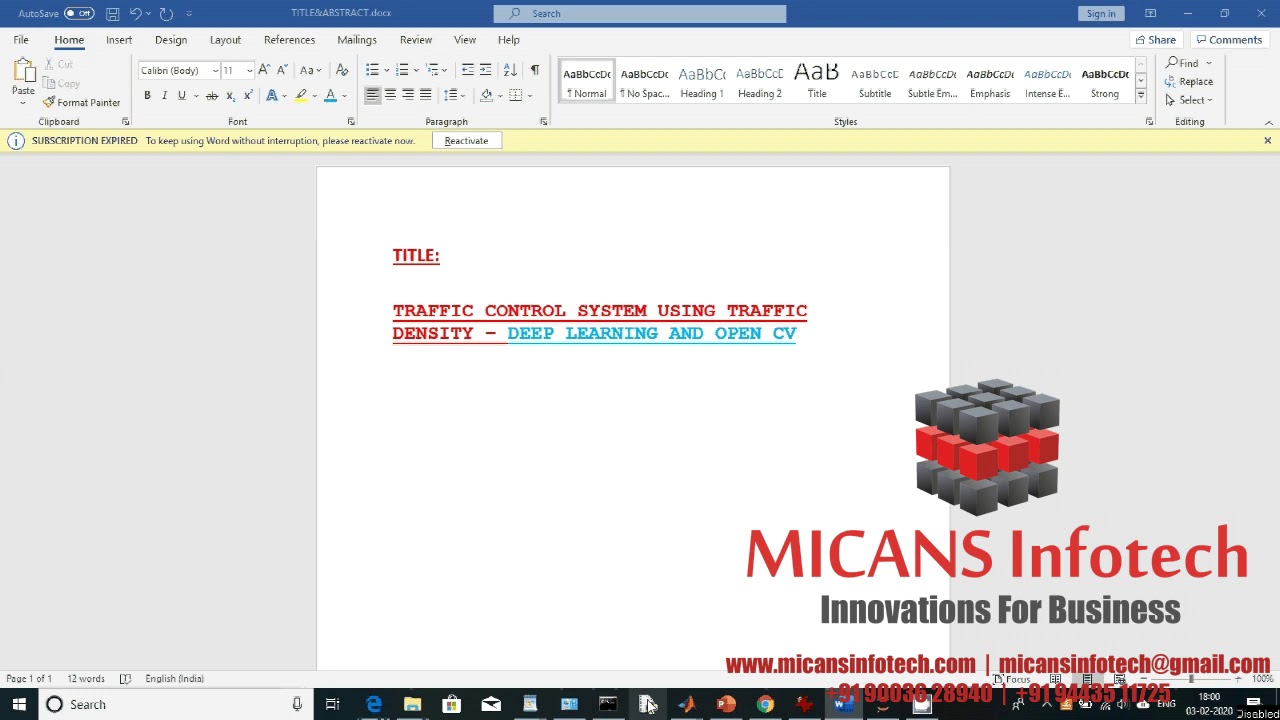
Task: Align text to the left
Action: (372, 95)
